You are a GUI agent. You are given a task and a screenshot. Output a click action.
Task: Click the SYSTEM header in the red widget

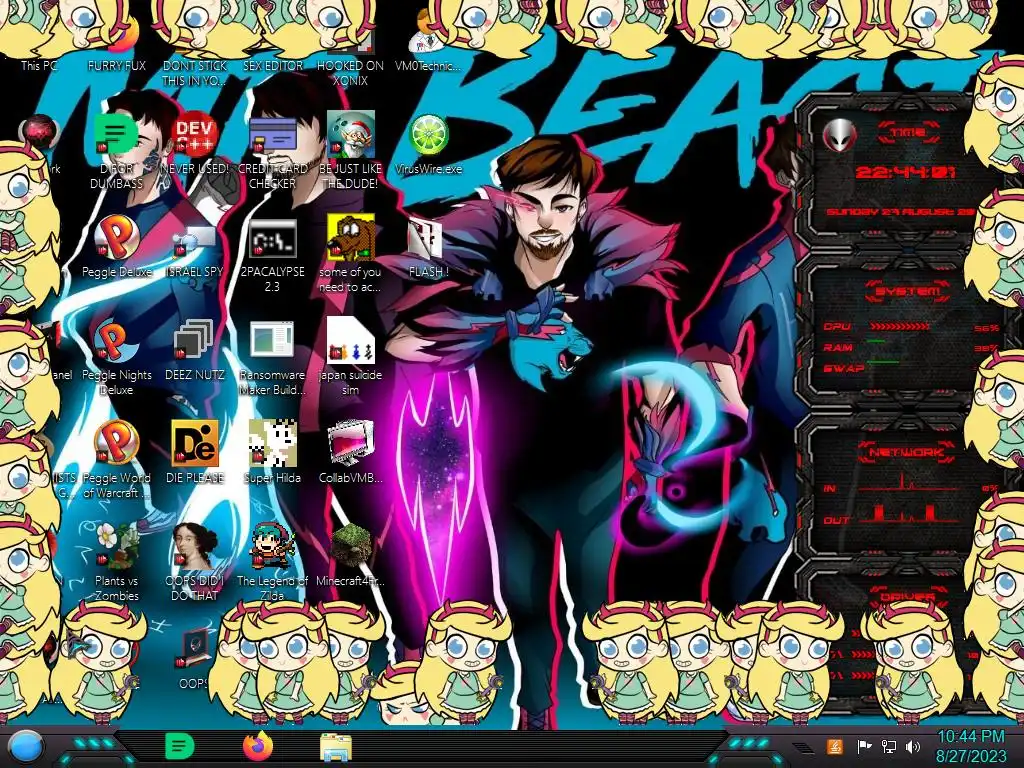[908, 291]
